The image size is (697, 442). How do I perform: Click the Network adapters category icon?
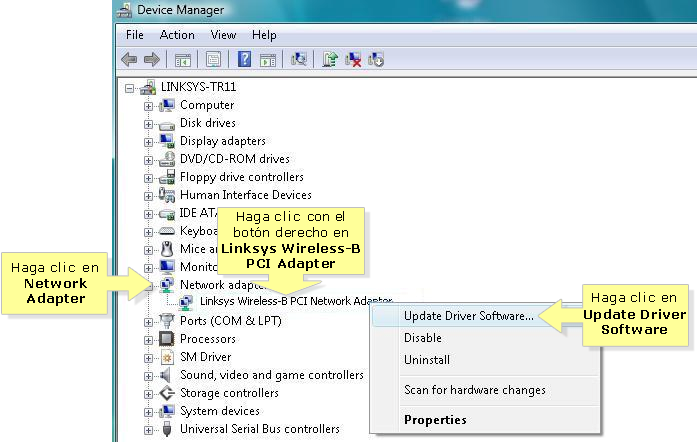click(167, 285)
